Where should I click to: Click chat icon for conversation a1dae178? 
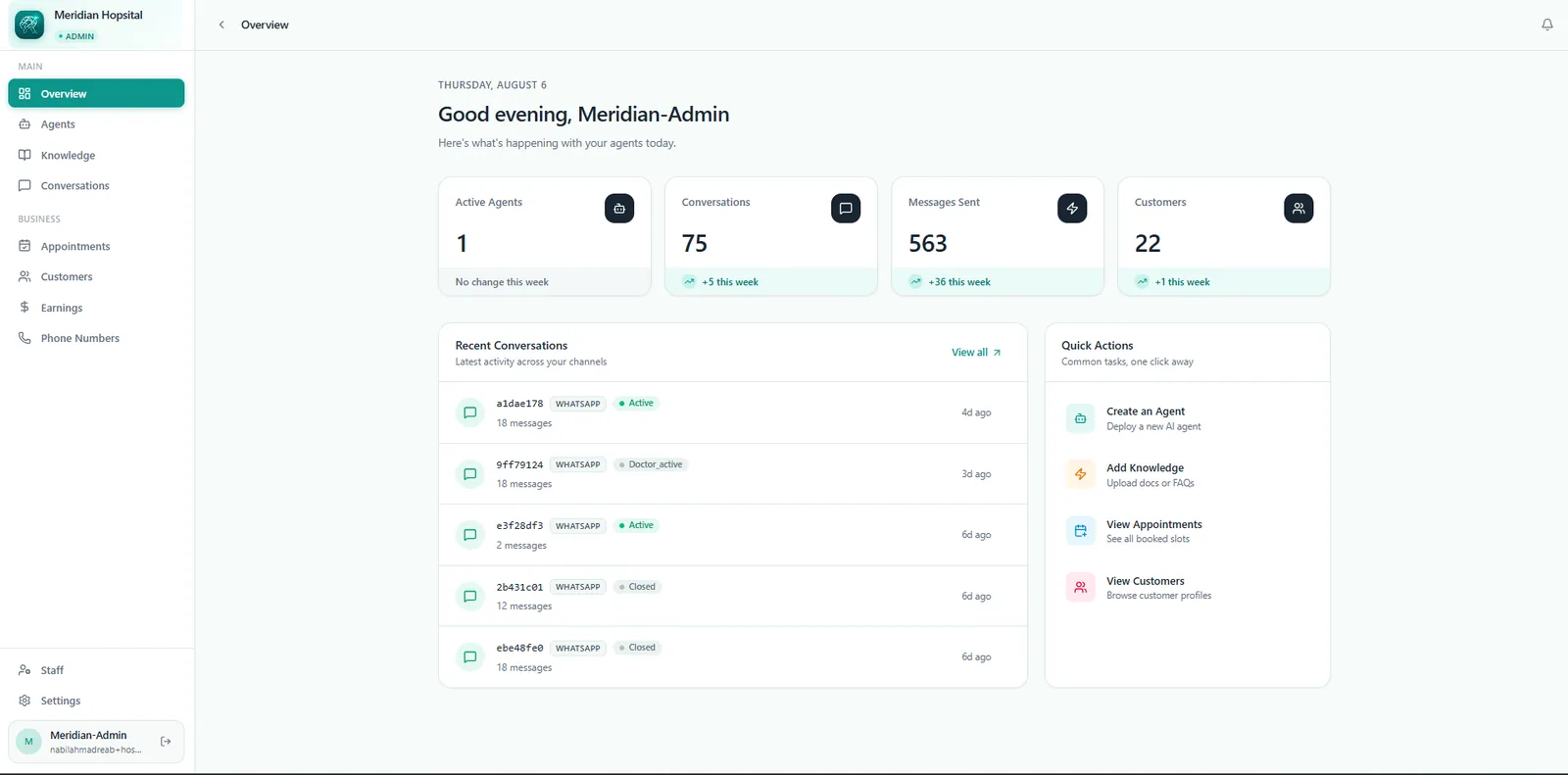(x=470, y=412)
